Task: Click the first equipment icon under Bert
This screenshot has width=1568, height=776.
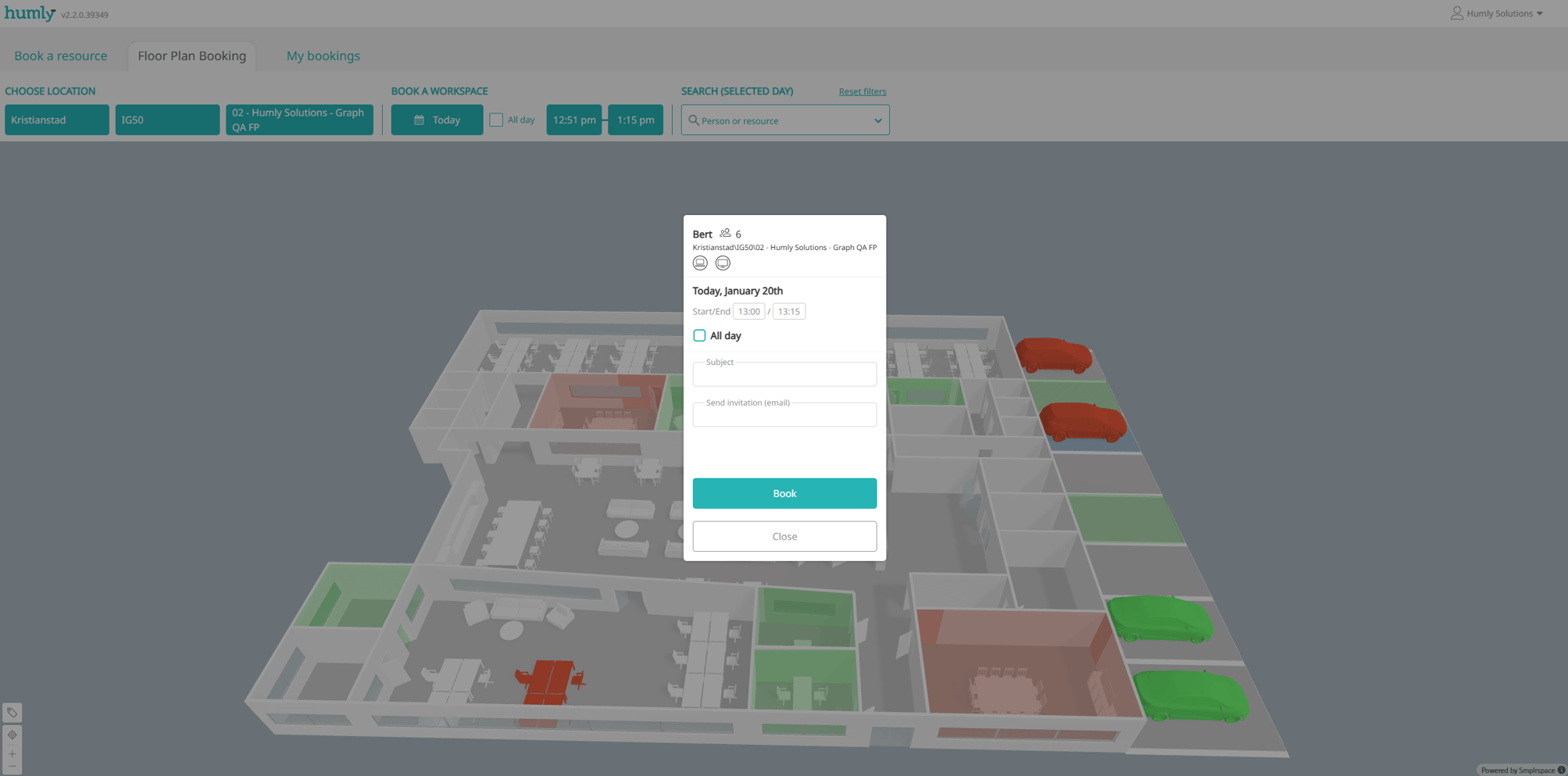Action: 700,263
